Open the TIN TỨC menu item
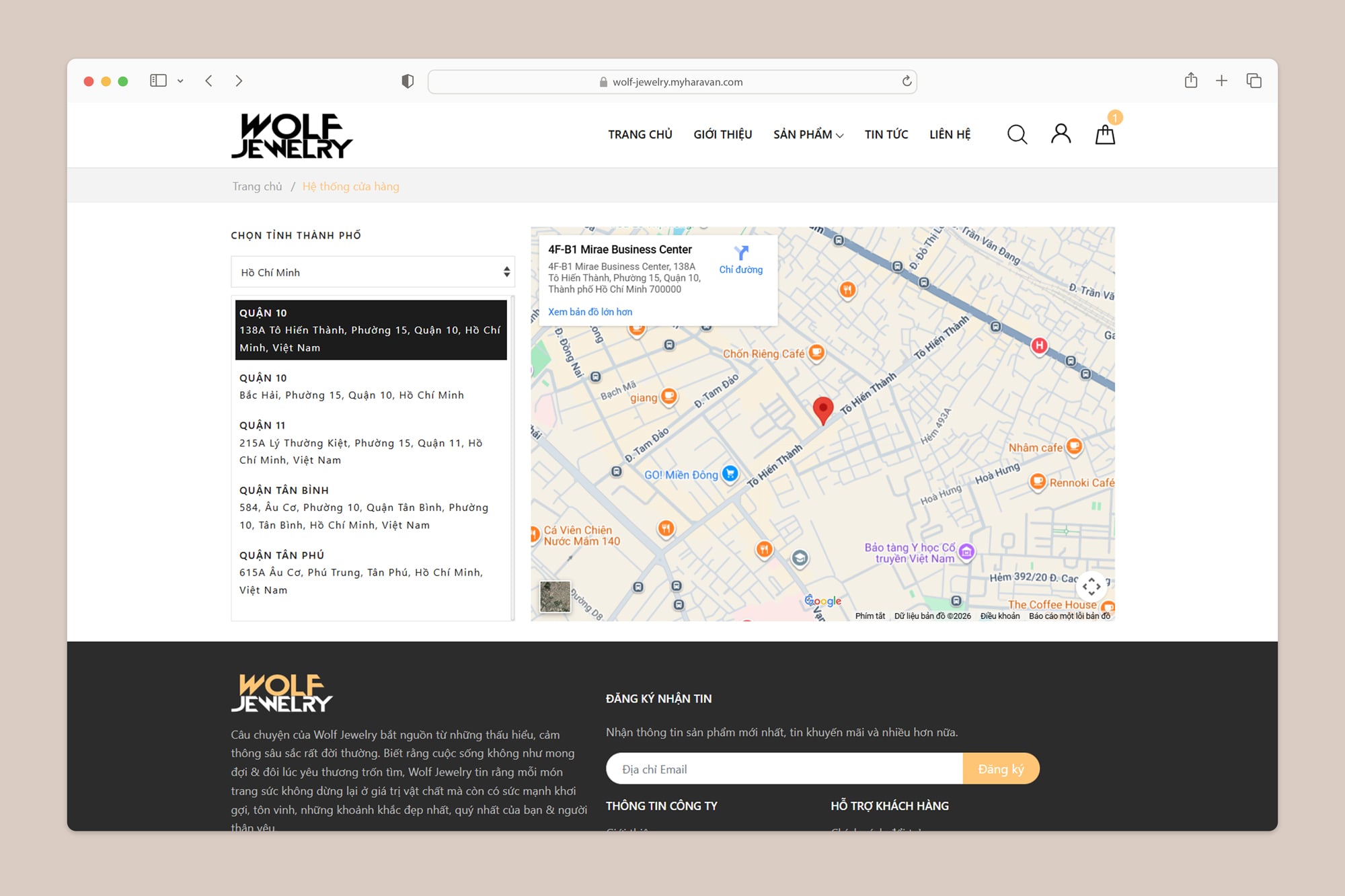The image size is (1345, 896). [x=886, y=134]
